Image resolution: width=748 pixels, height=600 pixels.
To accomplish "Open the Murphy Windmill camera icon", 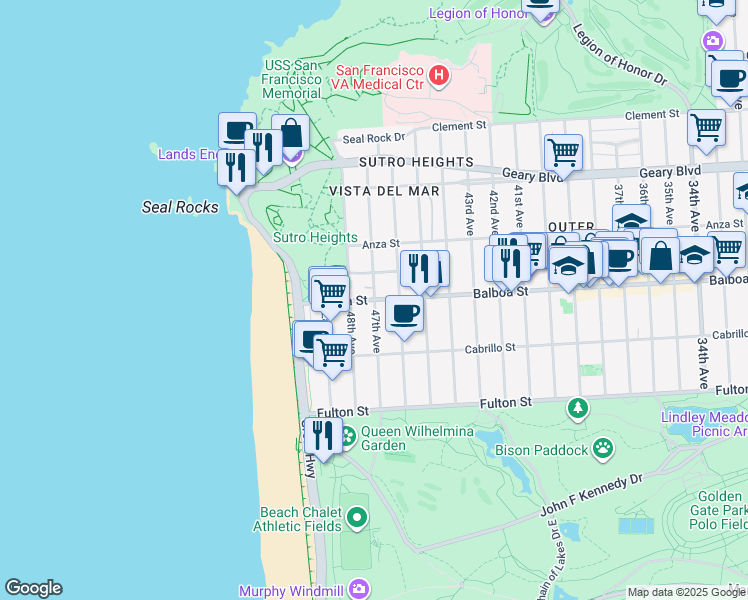I will (x=361, y=590).
